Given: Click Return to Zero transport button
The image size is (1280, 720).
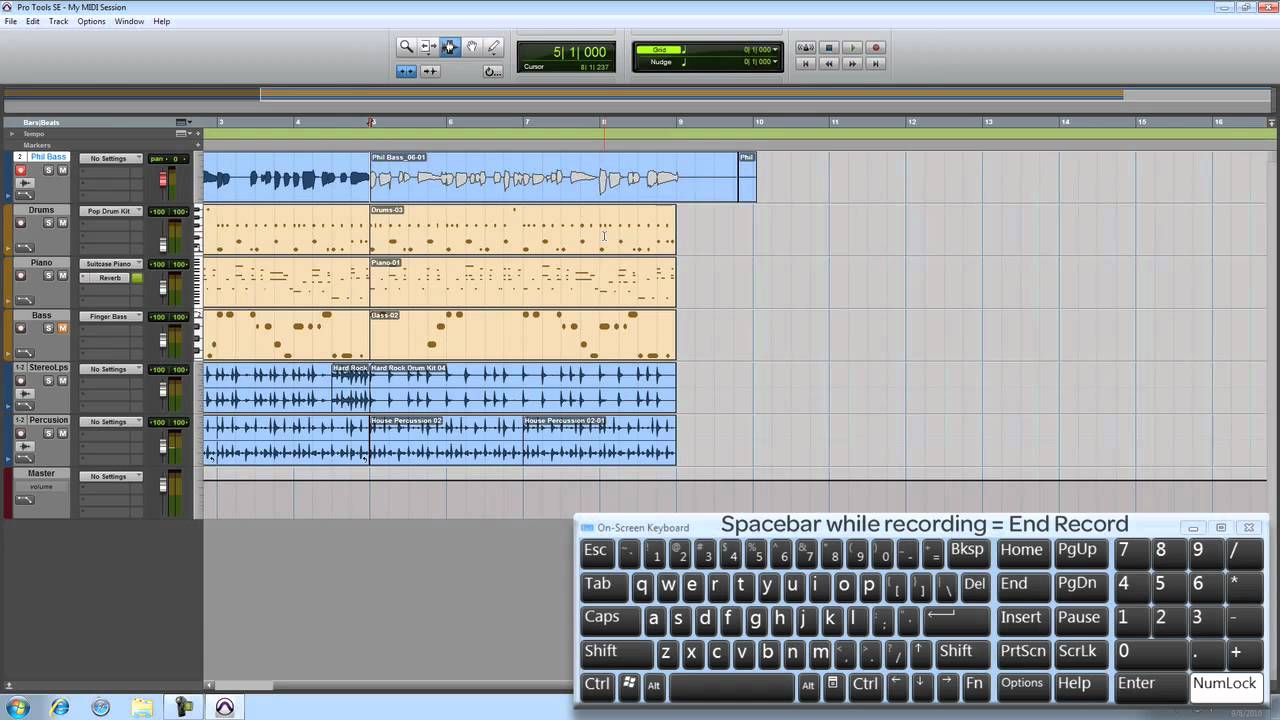Looking at the screenshot, I should click(805, 63).
